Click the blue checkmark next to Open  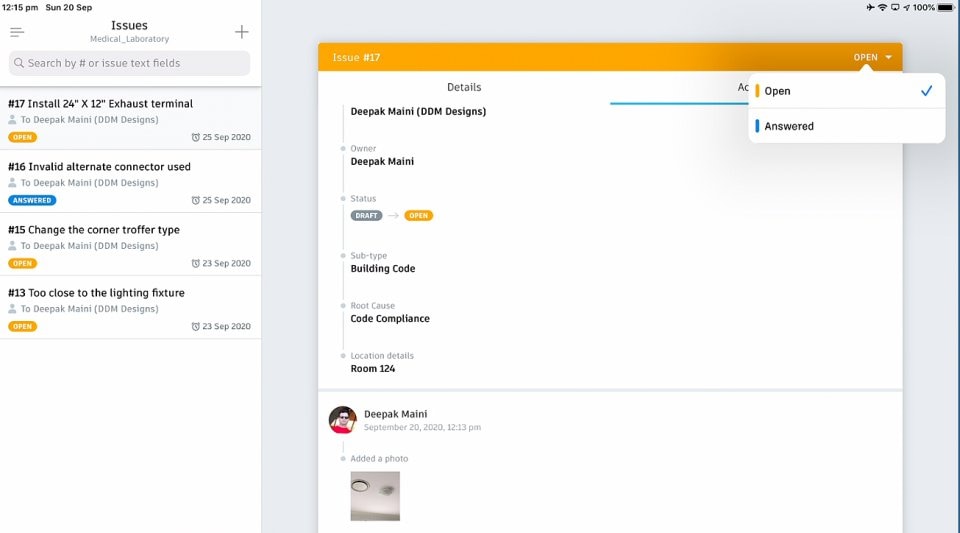[926, 91]
